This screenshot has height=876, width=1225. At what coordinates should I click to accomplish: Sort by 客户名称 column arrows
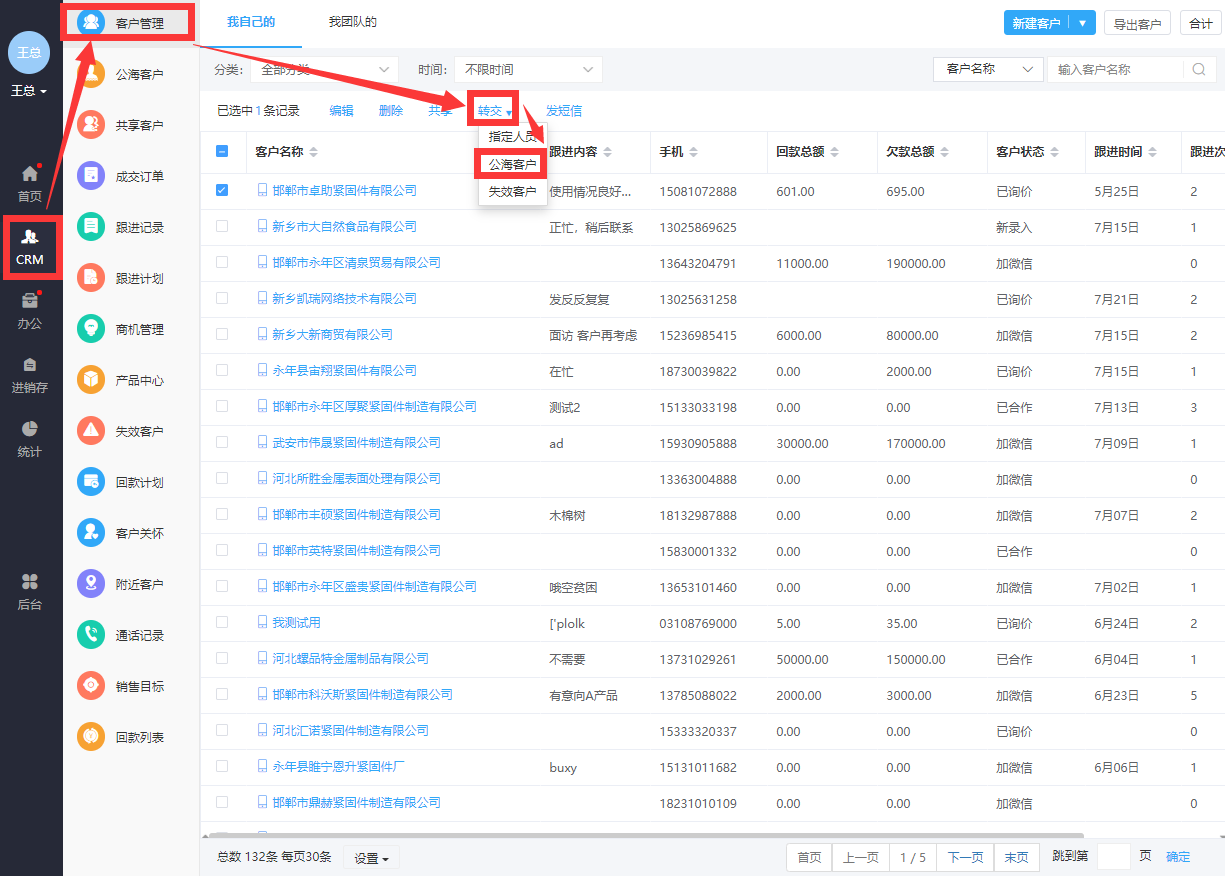pyautogui.click(x=314, y=152)
